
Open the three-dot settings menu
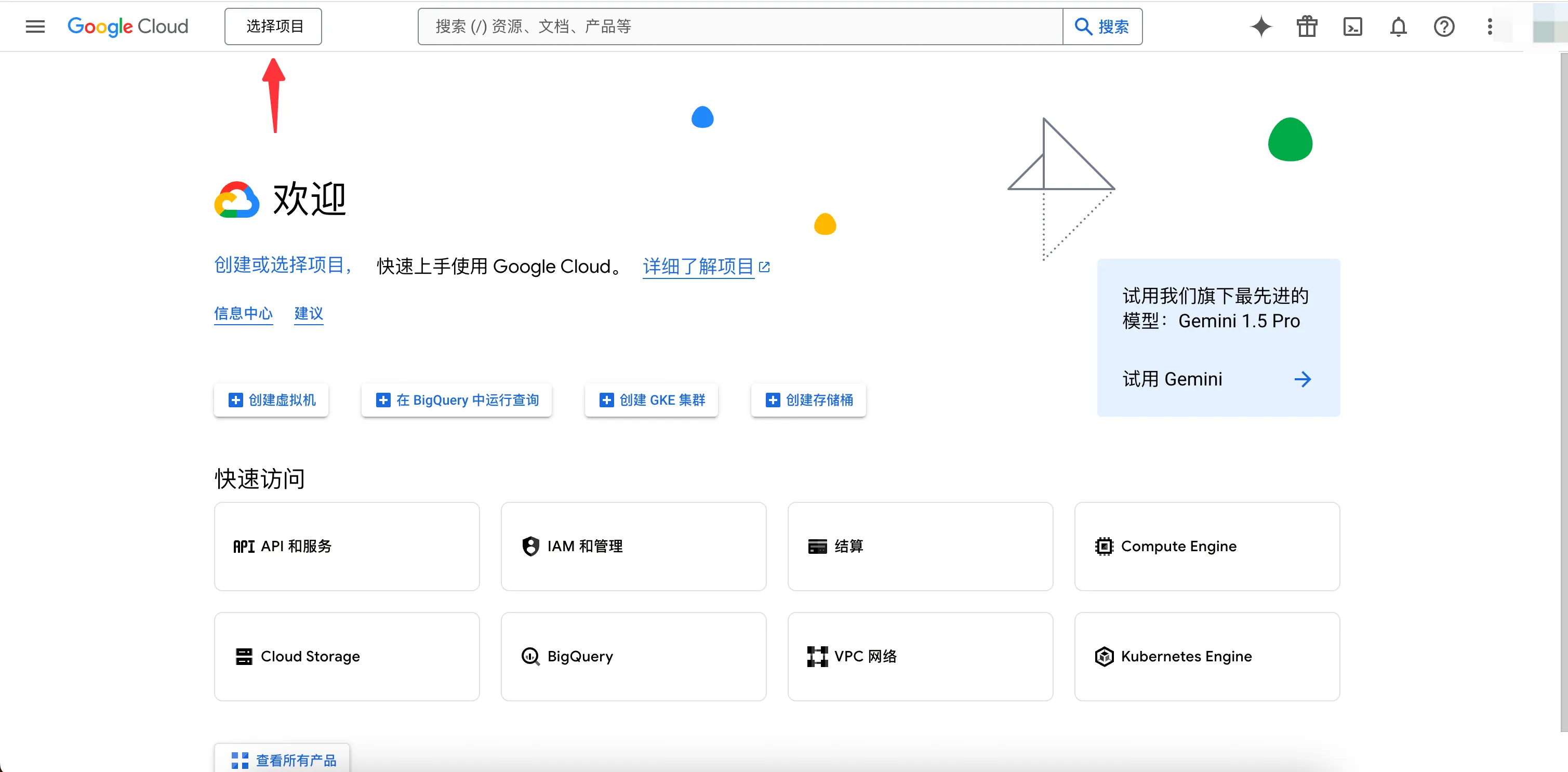[x=1490, y=26]
